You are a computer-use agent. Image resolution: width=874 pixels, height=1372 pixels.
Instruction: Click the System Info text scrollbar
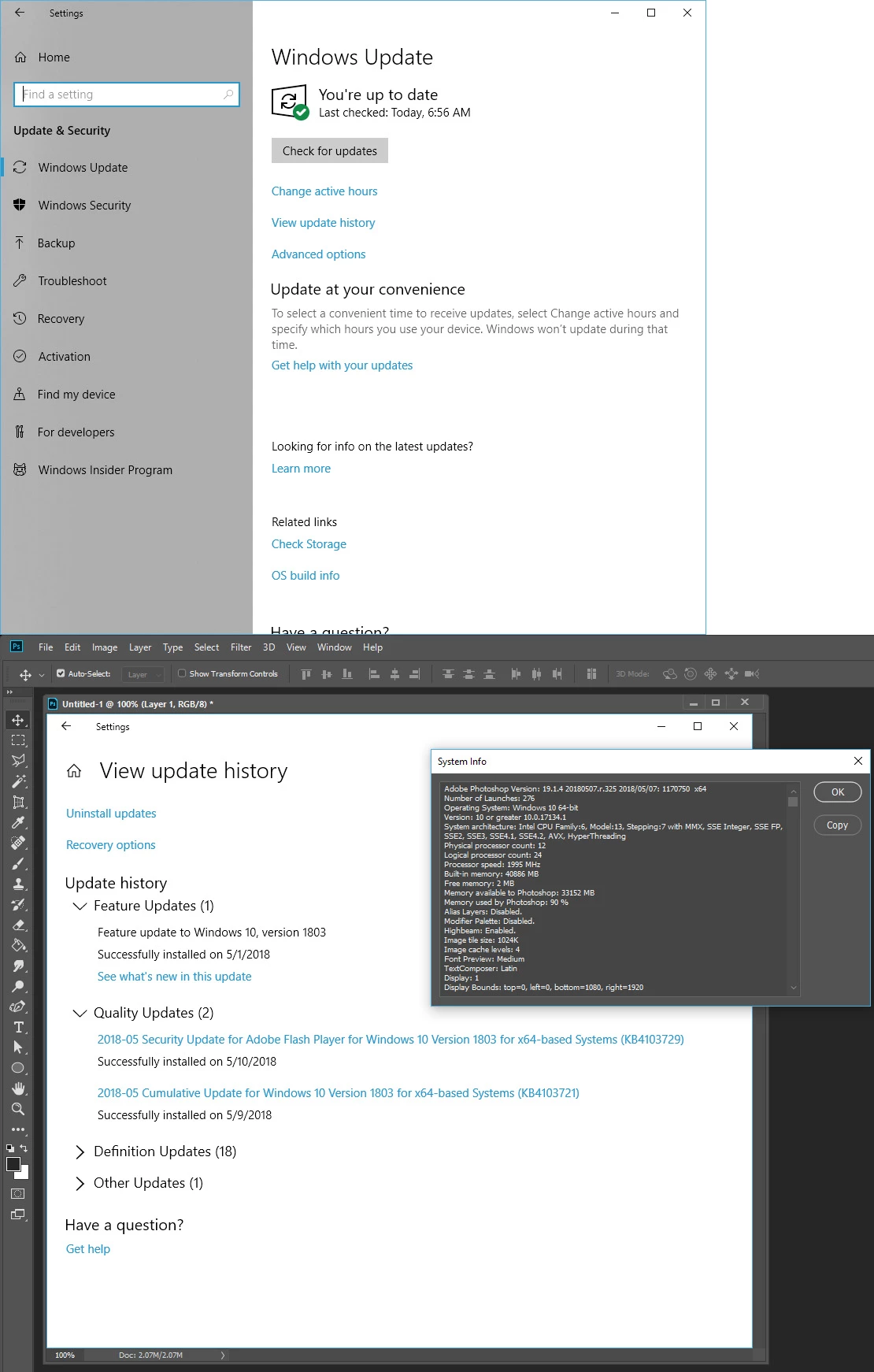click(793, 889)
